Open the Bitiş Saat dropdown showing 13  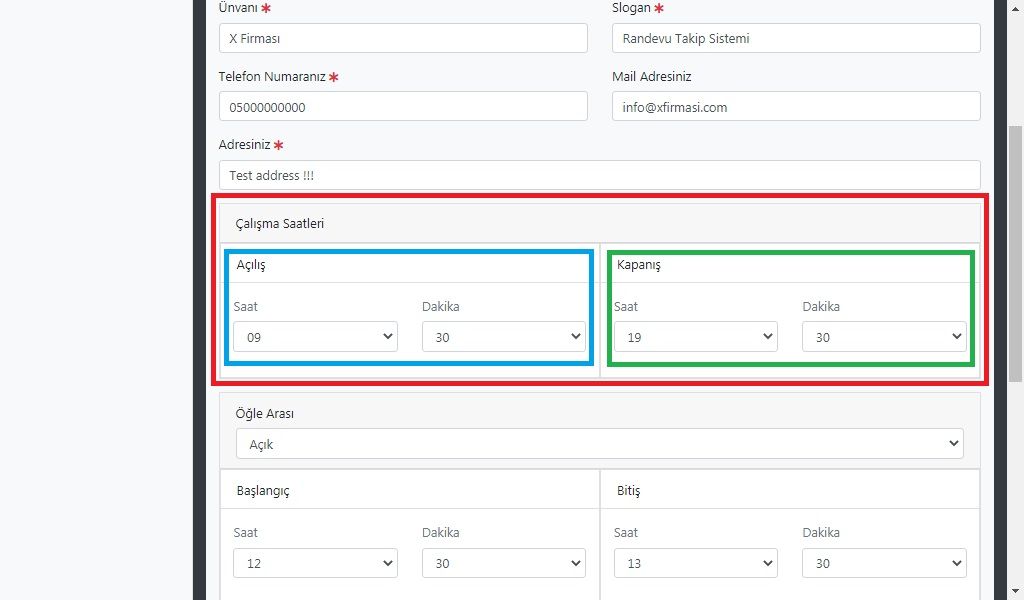695,563
